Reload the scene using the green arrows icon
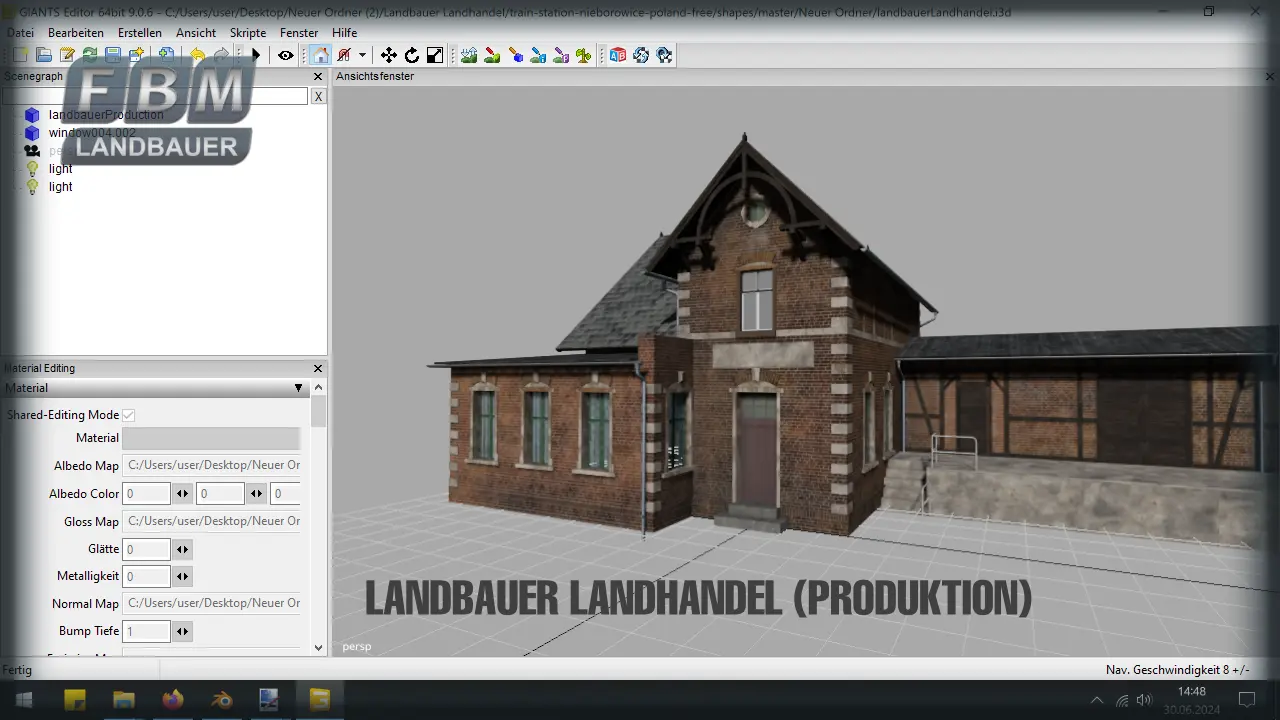The width and height of the screenshot is (1280, 720). (x=90, y=55)
